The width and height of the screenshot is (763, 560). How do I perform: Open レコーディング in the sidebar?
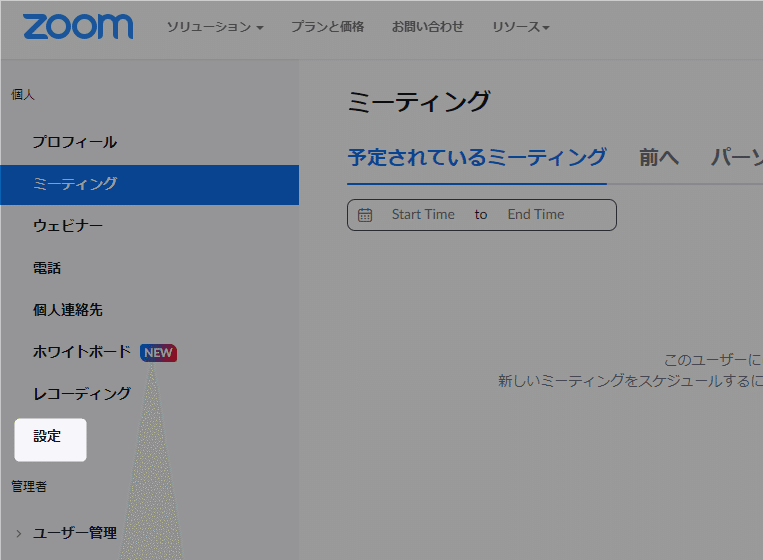pos(82,394)
